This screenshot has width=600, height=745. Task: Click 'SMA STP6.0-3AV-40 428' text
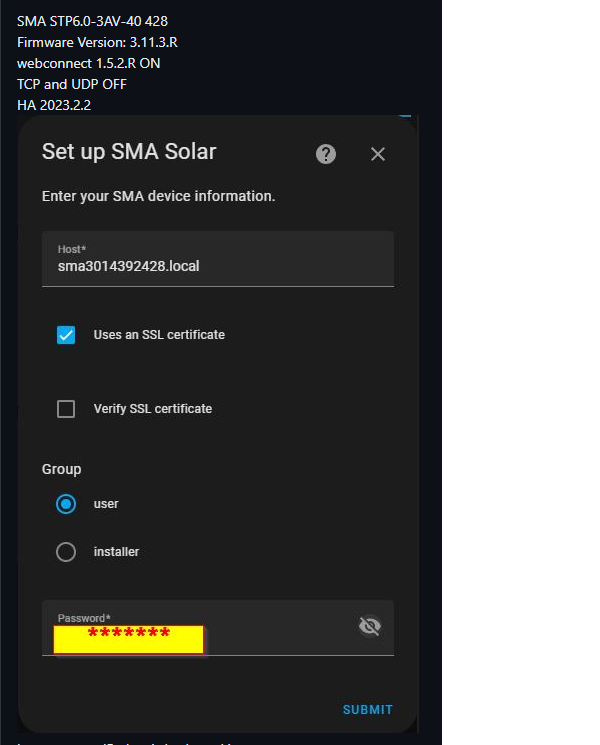92,21
